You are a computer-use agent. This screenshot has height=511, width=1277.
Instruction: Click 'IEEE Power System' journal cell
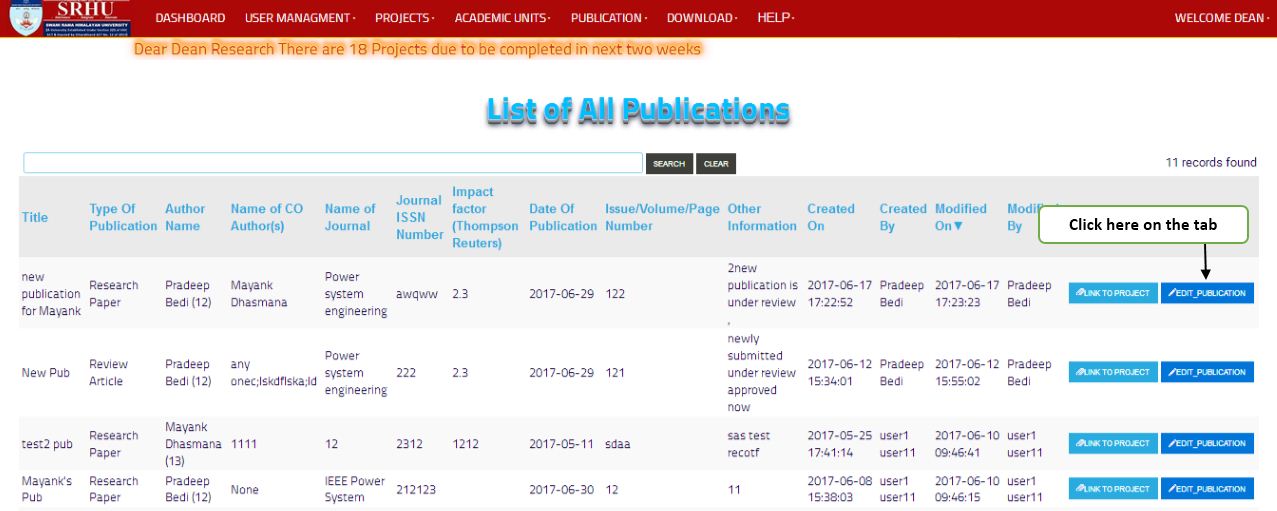tap(355, 489)
